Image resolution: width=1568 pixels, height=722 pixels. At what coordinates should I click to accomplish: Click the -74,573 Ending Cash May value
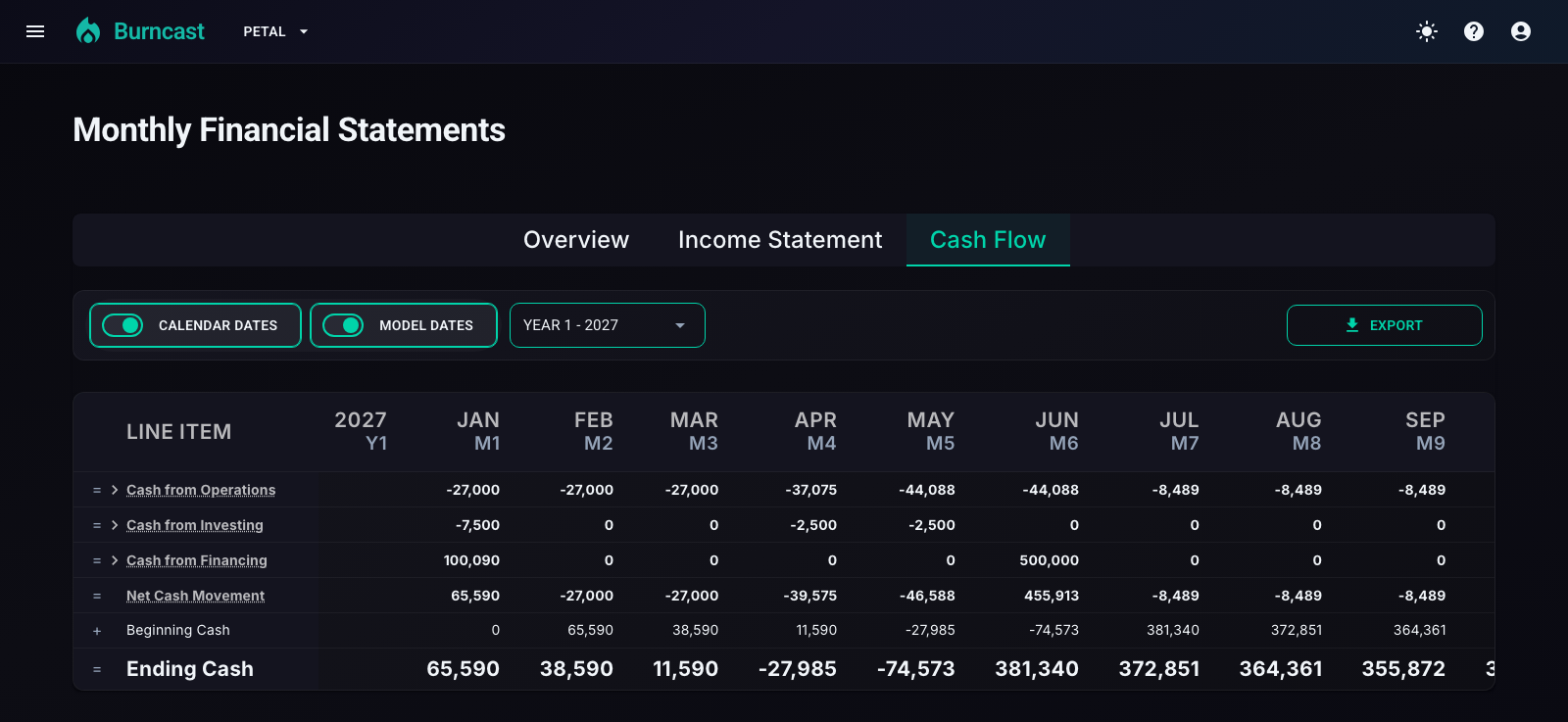coord(915,669)
